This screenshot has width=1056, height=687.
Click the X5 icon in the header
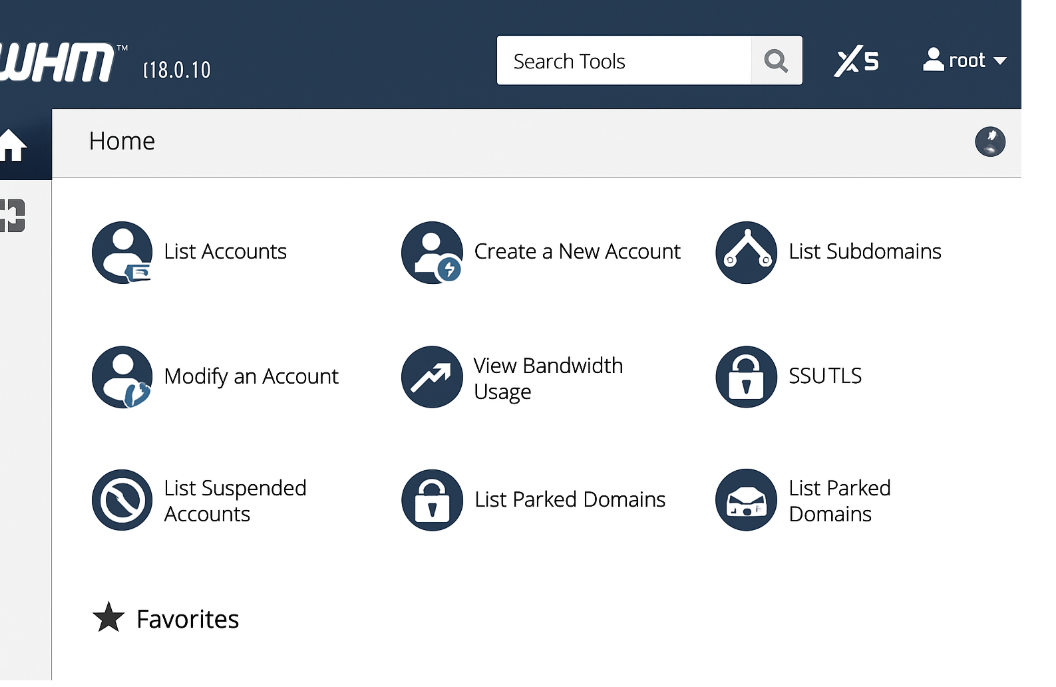pos(857,61)
